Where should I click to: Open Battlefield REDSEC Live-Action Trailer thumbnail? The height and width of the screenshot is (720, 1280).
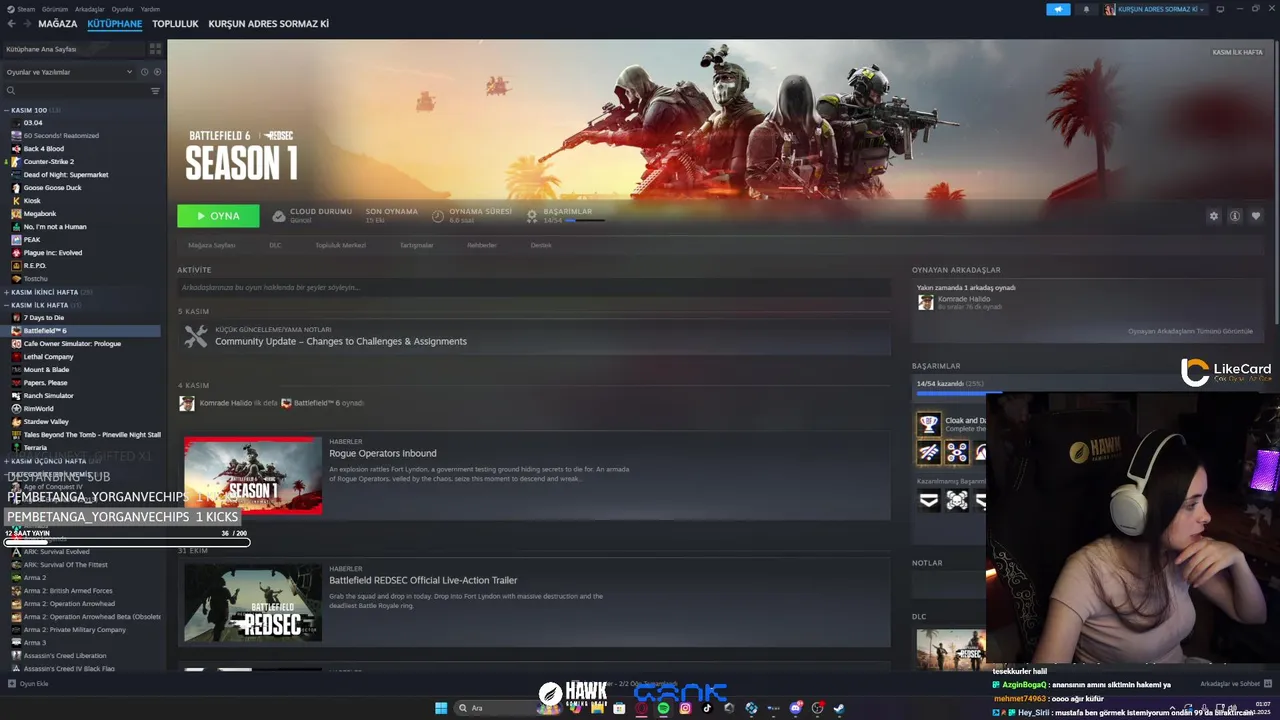253,603
